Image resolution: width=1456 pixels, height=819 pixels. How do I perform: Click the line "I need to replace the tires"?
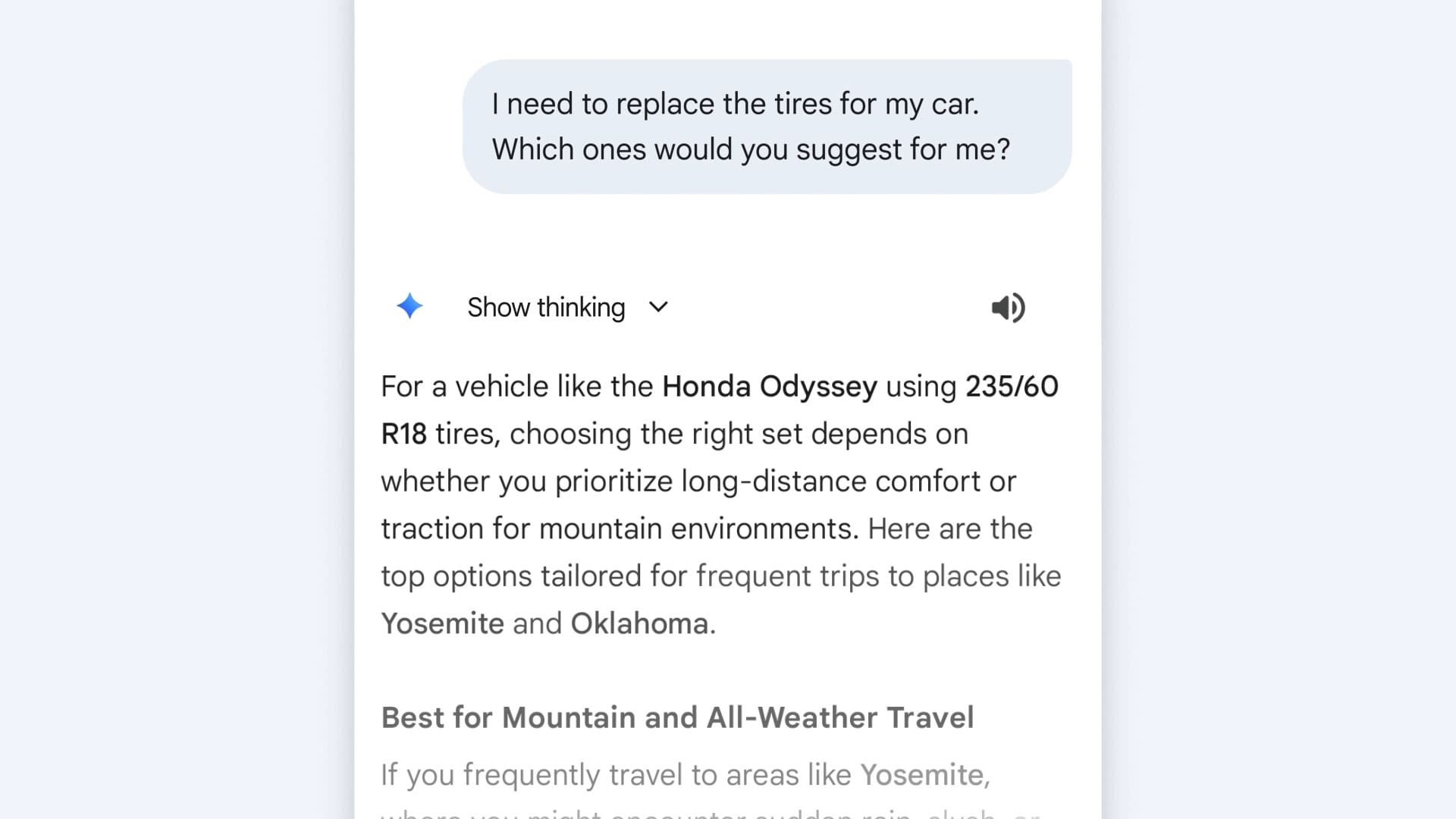pos(735,104)
